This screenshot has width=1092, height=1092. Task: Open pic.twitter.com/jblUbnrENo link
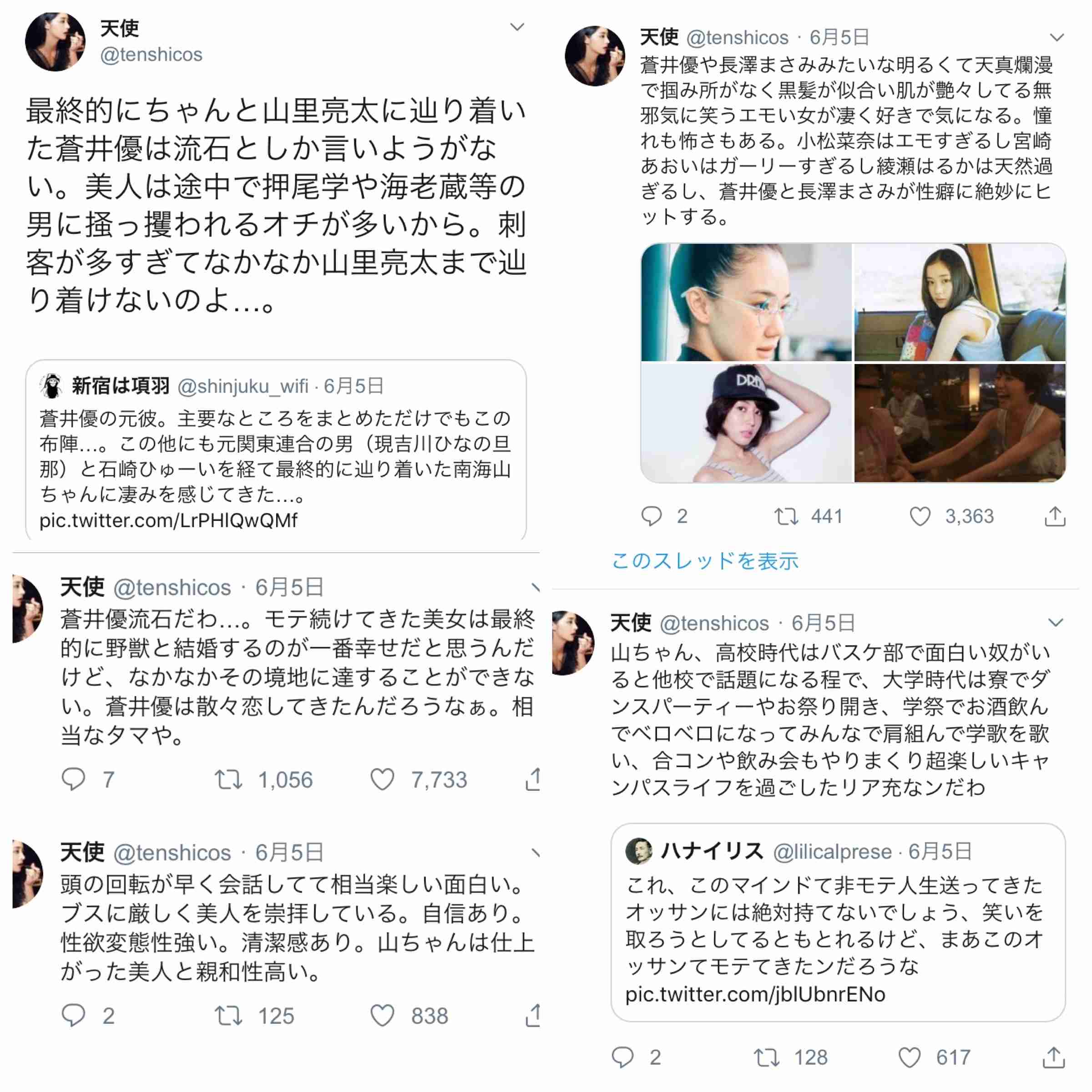[x=755, y=994]
